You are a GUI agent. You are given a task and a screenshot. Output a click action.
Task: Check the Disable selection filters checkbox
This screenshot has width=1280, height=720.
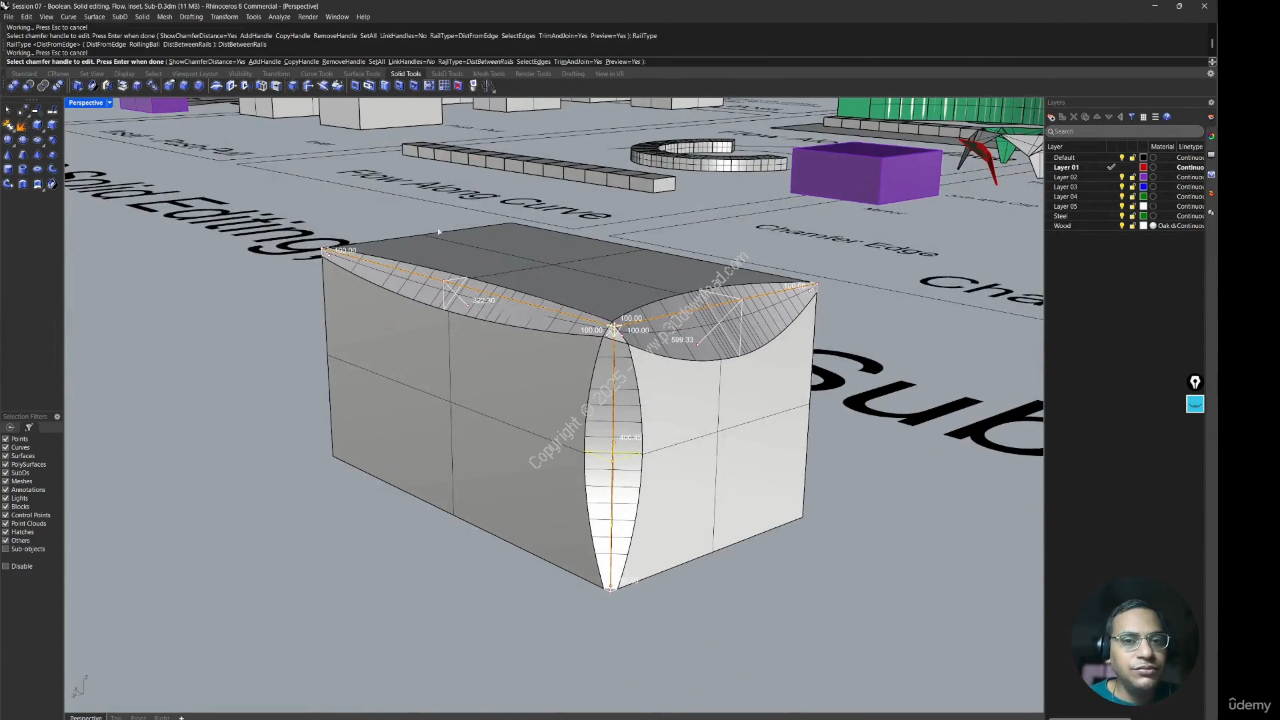point(6,566)
